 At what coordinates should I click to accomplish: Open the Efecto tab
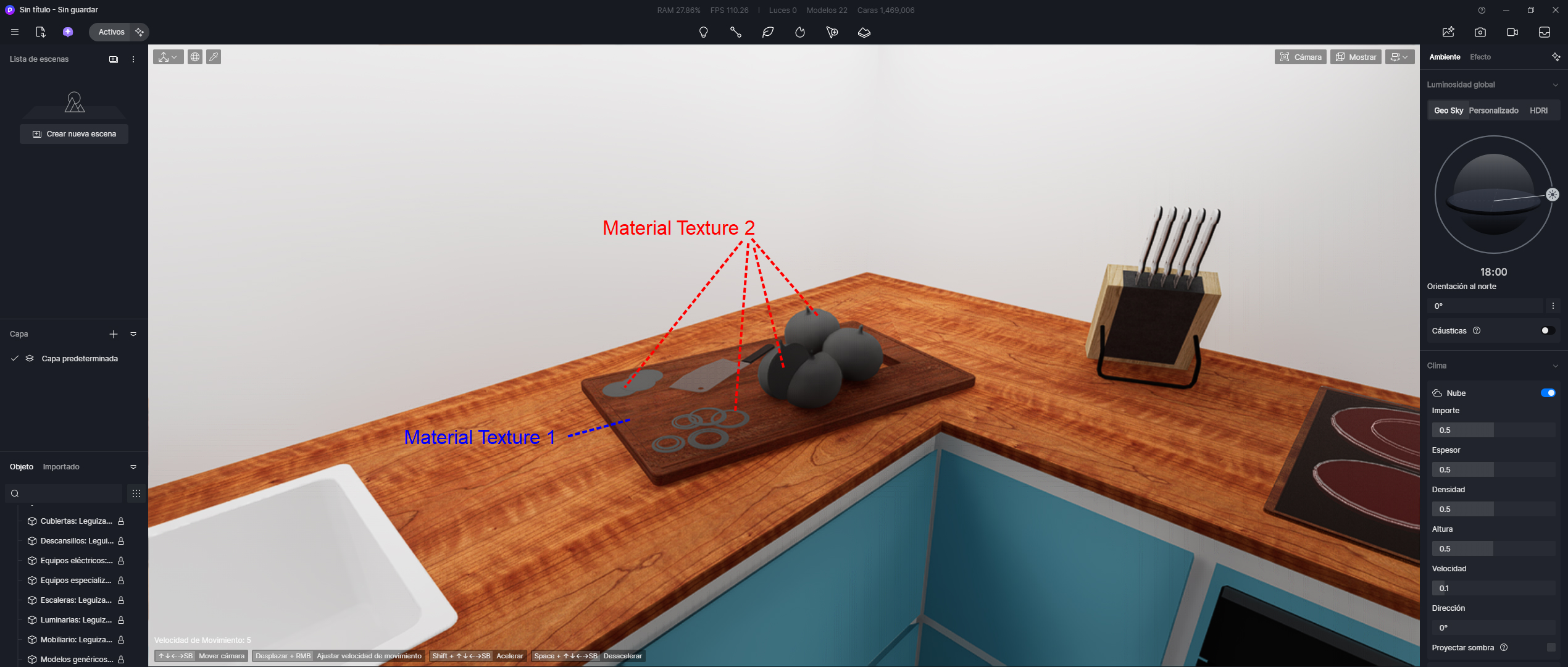[x=1480, y=57]
